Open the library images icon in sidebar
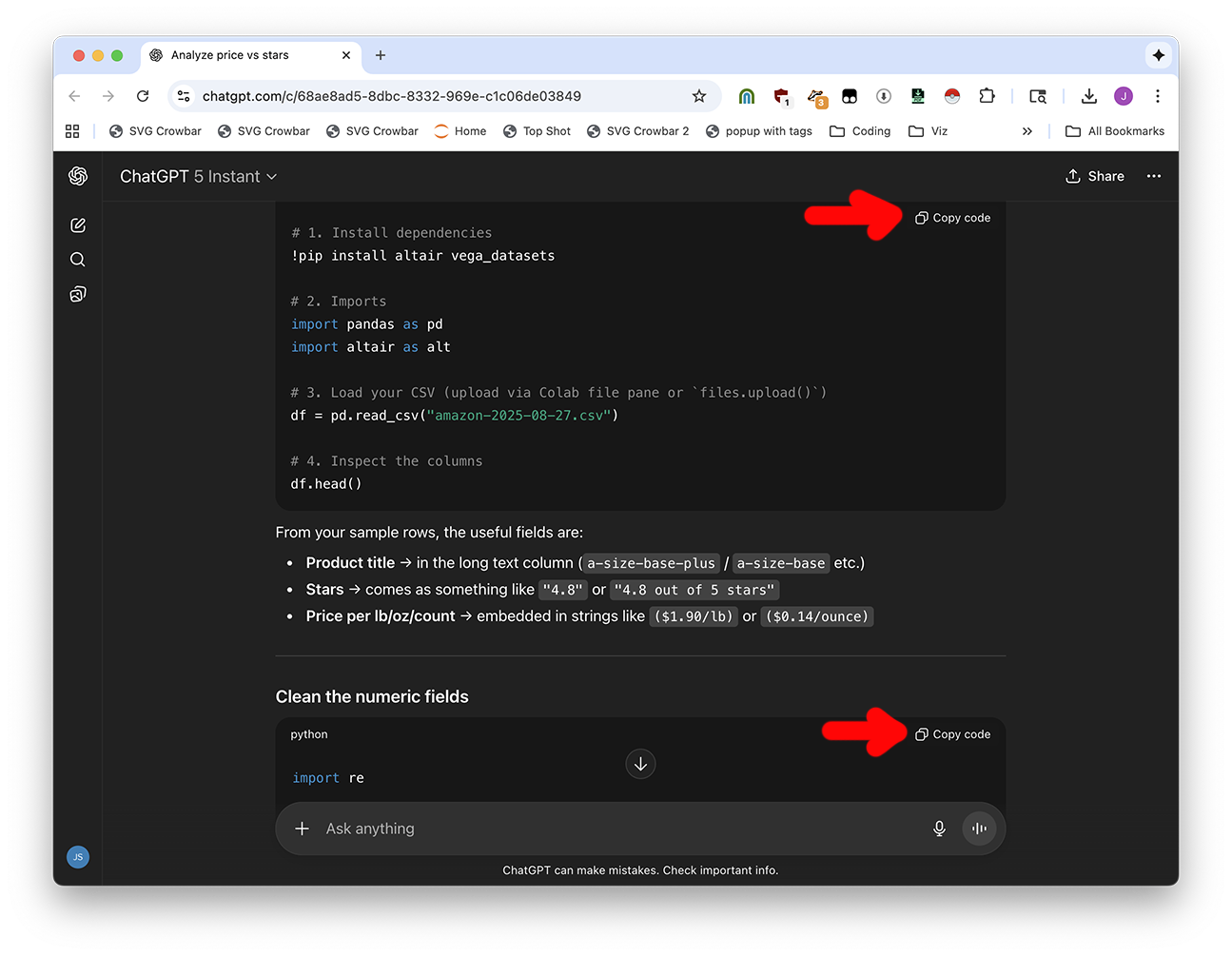Image resolution: width=1232 pixels, height=956 pixels. (78, 294)
